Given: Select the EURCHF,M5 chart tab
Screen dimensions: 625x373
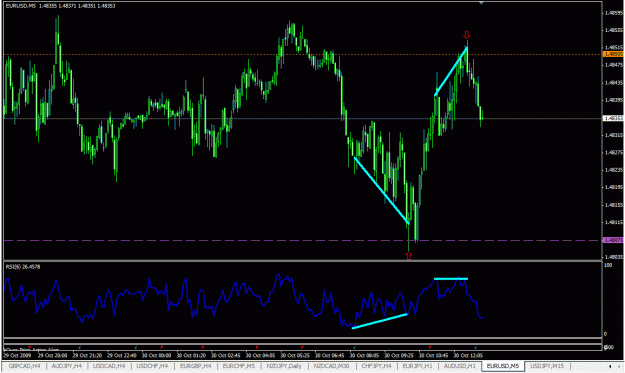Looking at the screenshot, I should click(x=238, y=366).
